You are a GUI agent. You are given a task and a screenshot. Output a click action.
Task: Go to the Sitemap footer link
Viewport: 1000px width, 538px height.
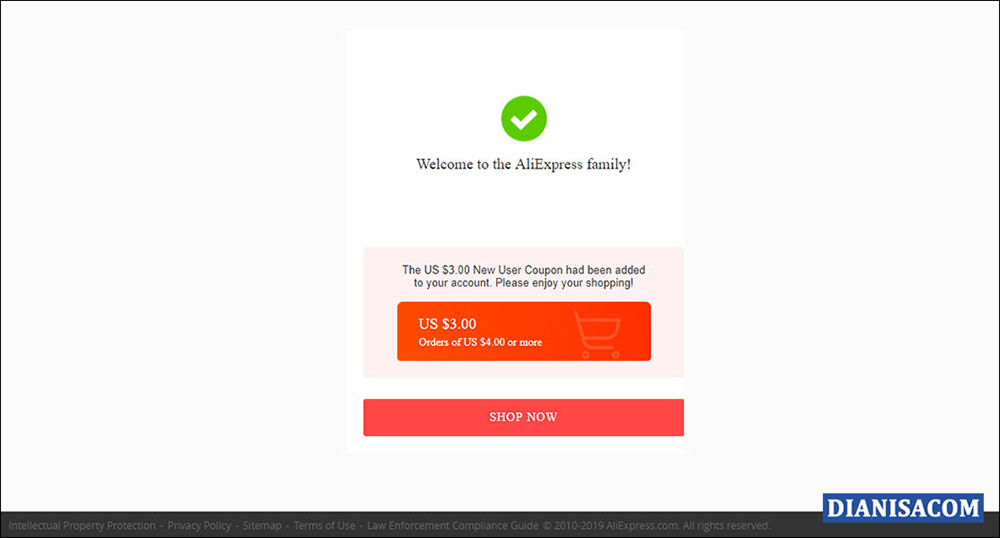[261, 526]
